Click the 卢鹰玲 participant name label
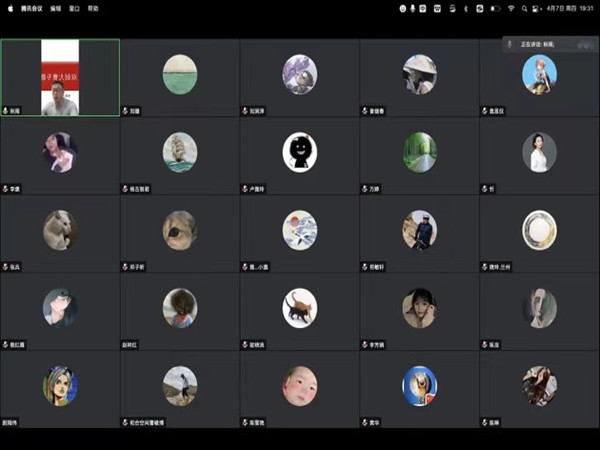This screenshot has width=600, height=450. coord(258,189)
